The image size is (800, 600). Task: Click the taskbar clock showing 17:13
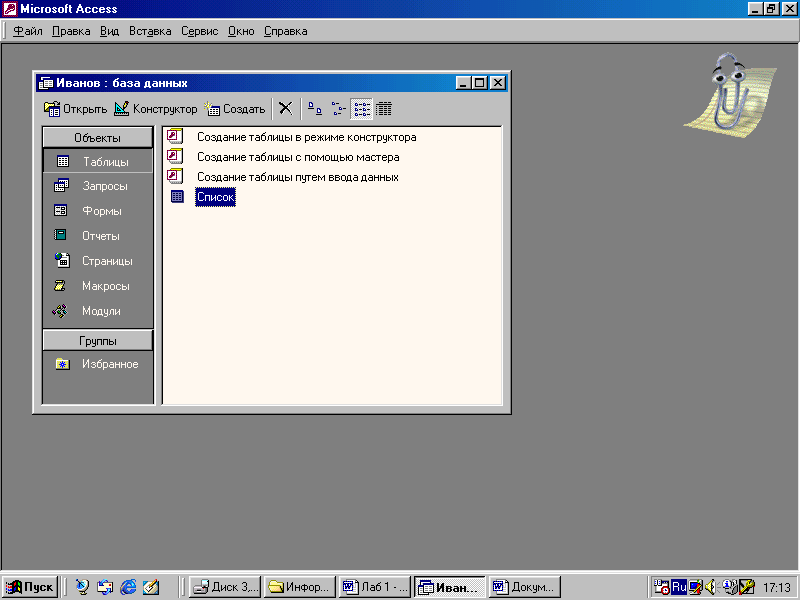(777, 587)
